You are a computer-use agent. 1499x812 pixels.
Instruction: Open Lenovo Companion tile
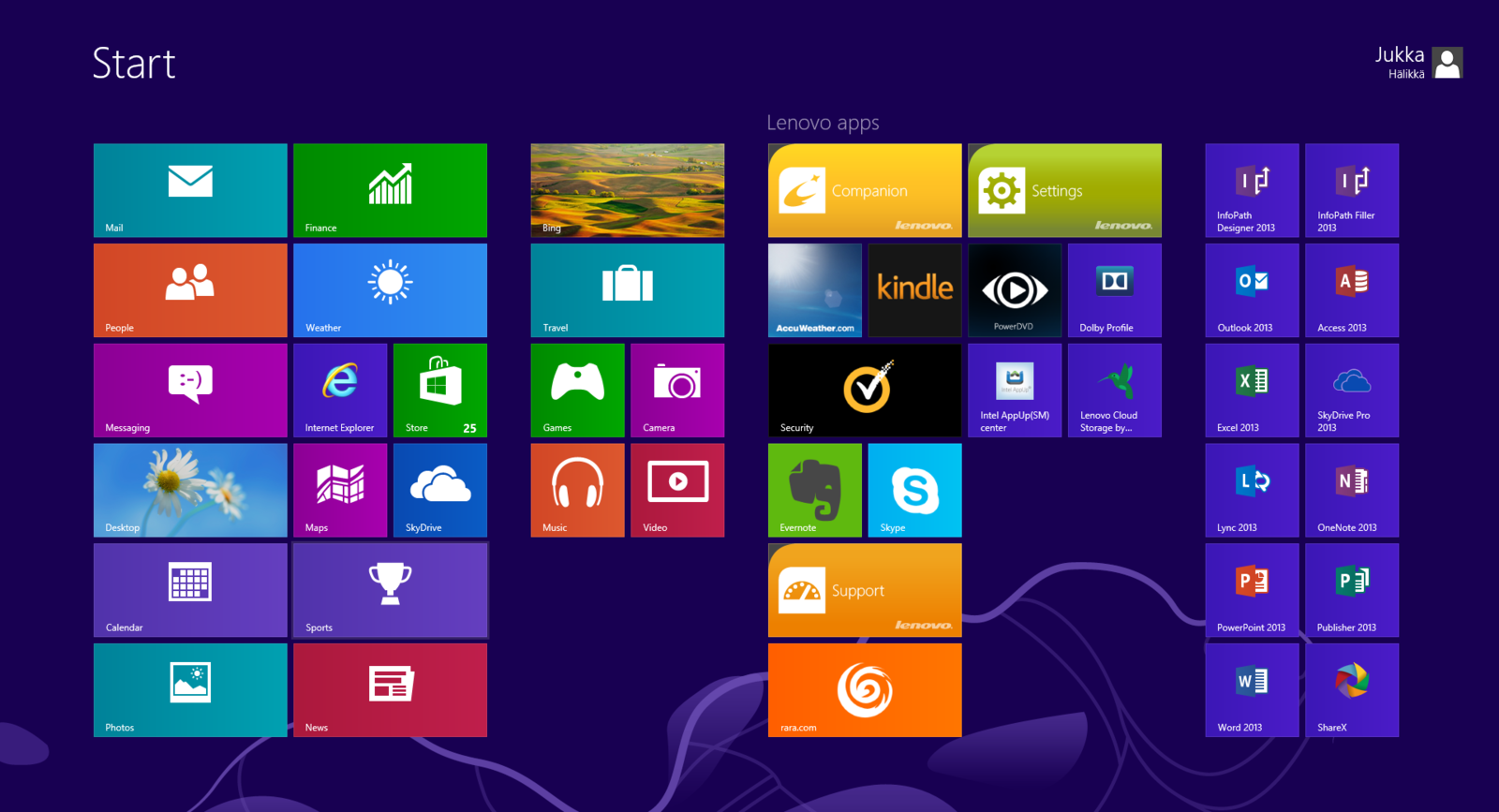point(865,190)
